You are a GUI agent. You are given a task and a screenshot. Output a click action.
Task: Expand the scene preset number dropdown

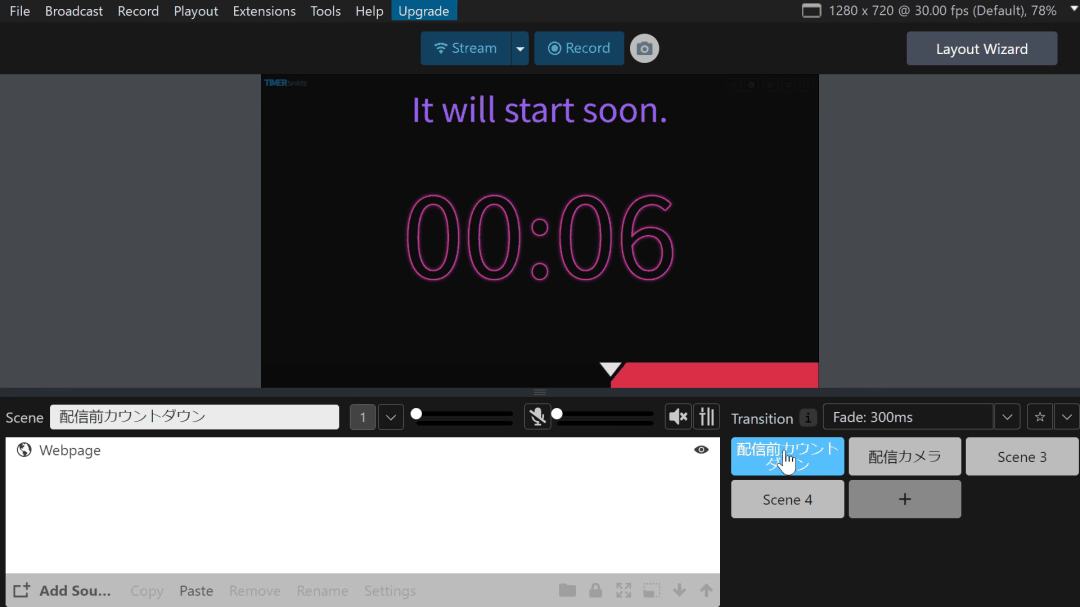click(x=390, y=417)
